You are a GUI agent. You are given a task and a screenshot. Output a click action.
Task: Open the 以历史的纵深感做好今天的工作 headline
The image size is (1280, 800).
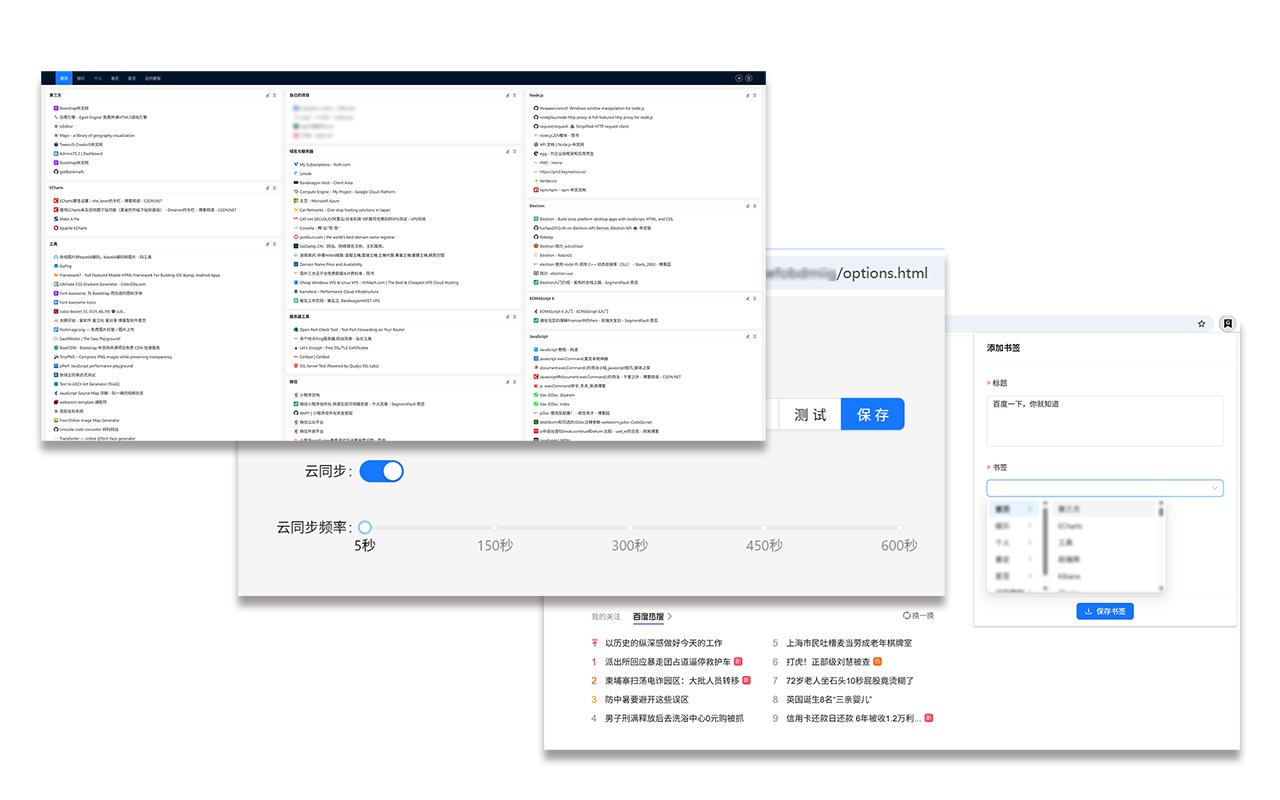point(663,643)
